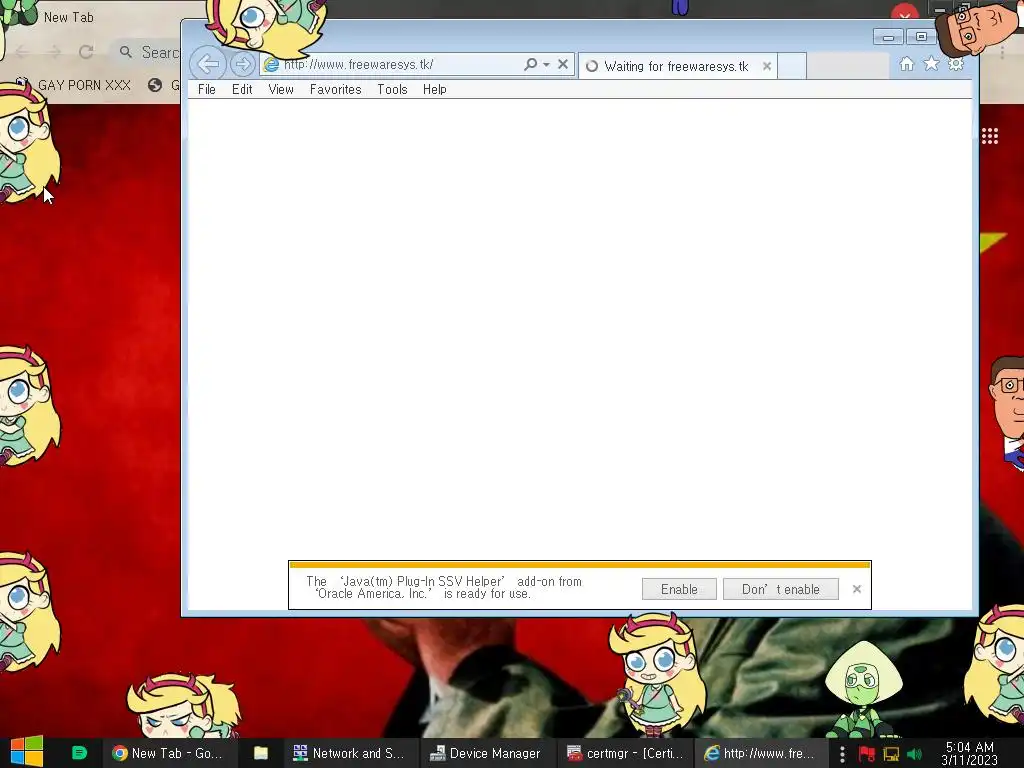The image size is (1024, 768).
Task: Open the IE Tools gear icon
Action: (956, 64)
